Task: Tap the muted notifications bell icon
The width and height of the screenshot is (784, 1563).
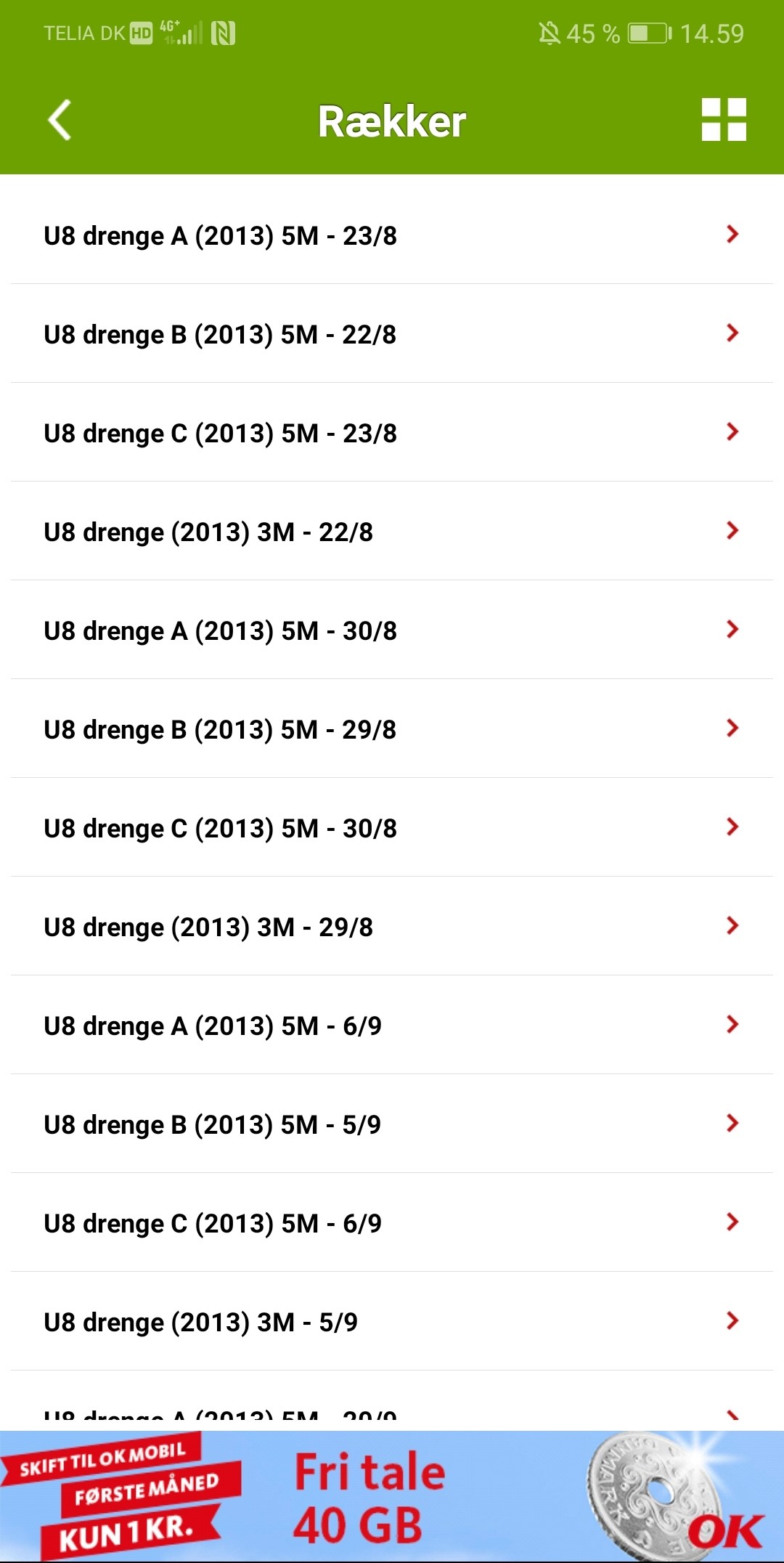Action: pyautogui.click(x=549, y=33)
